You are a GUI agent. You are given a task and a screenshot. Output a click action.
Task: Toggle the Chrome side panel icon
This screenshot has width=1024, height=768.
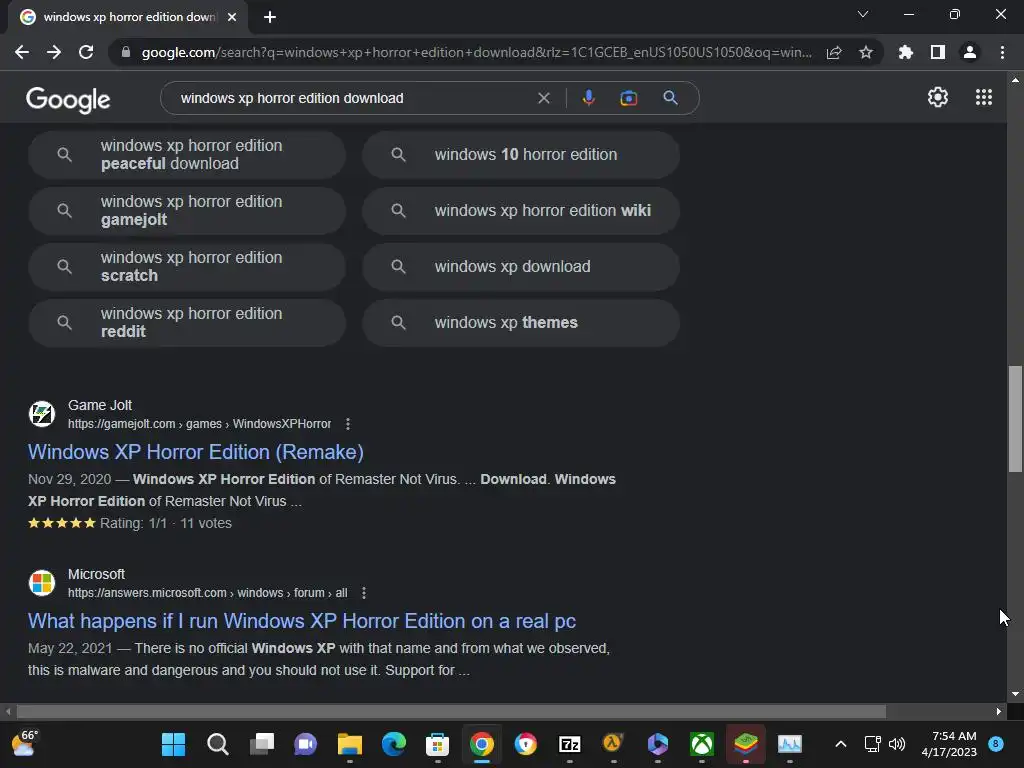coord(938,52)
